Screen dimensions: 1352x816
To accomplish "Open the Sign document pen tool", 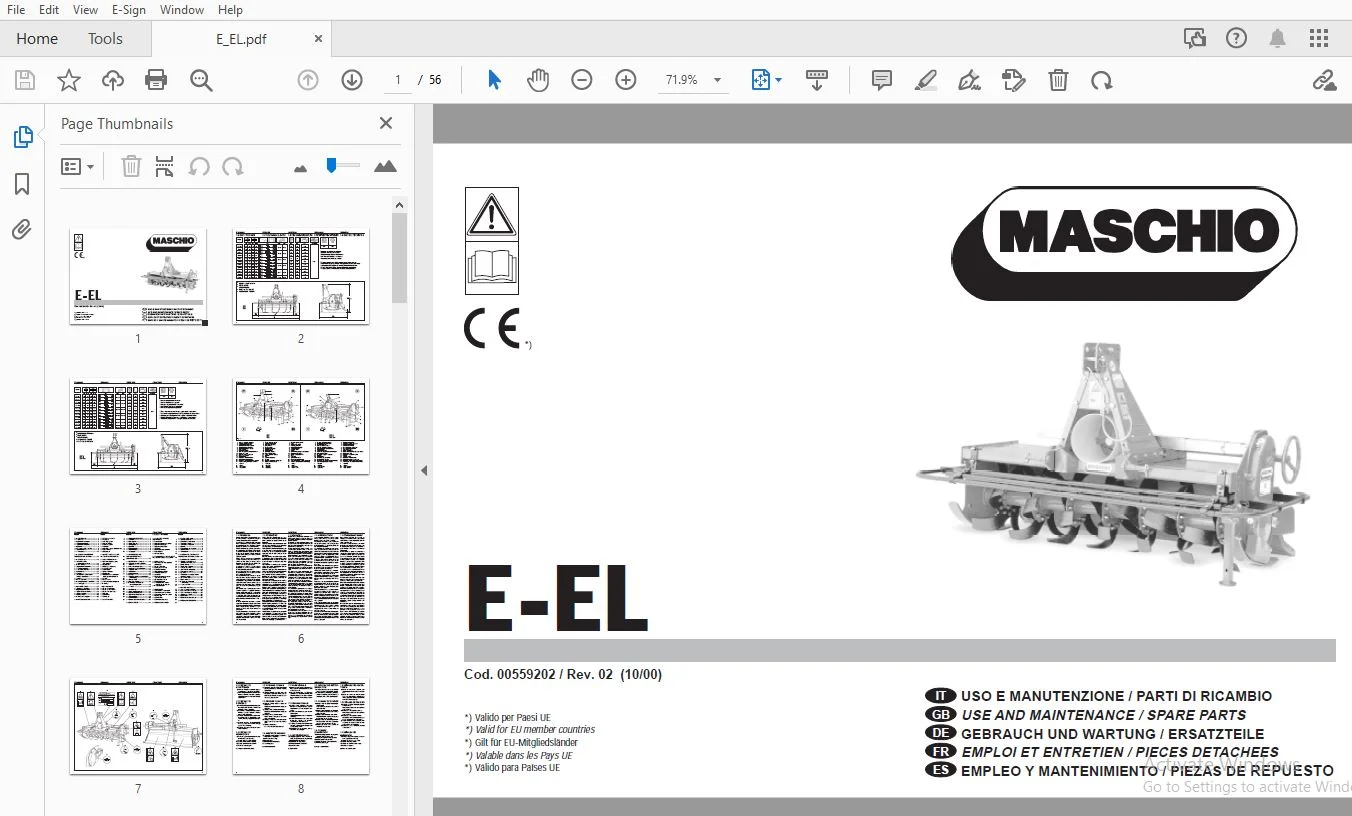I will 969,81.
